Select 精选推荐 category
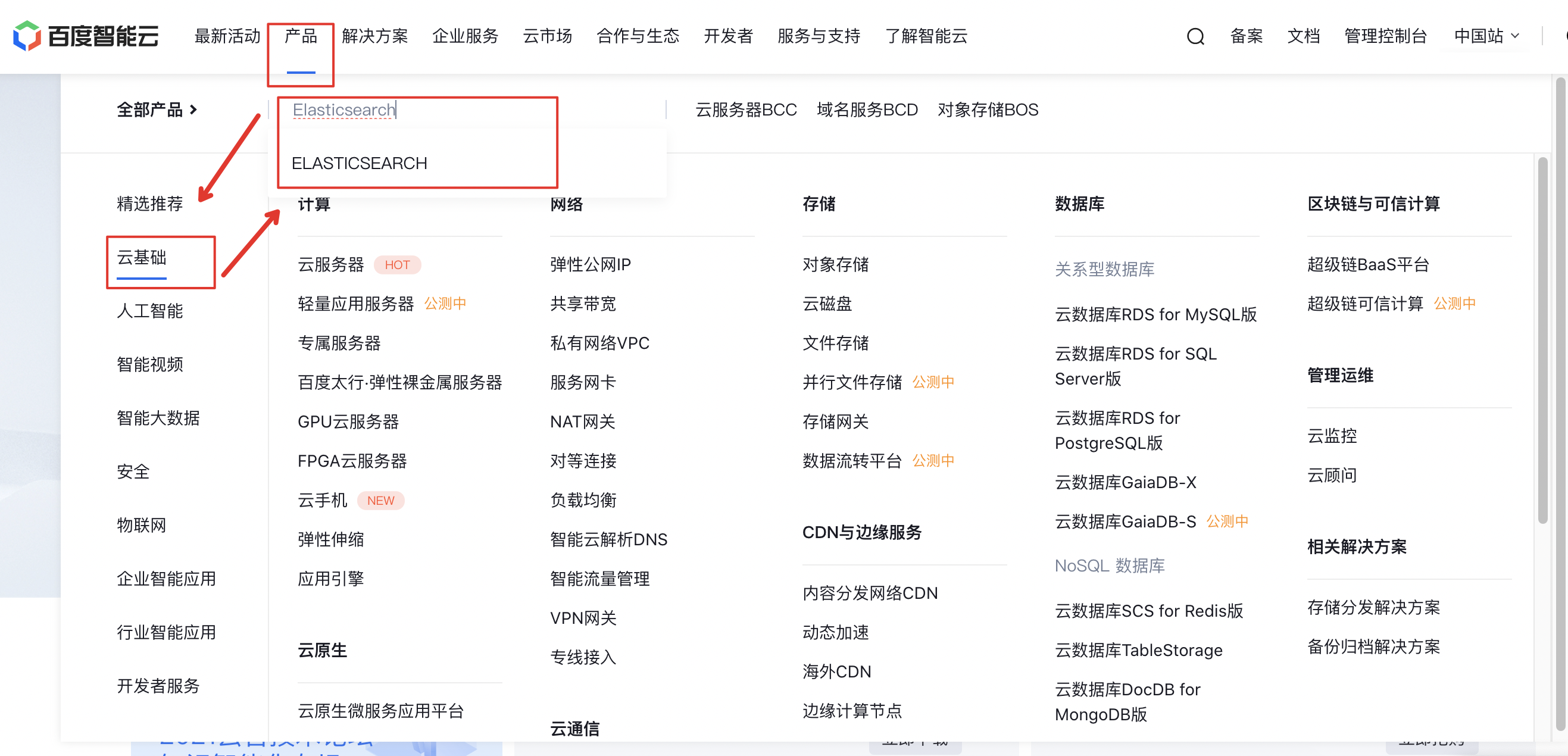The image size is (1568, 756). [150, 204]
